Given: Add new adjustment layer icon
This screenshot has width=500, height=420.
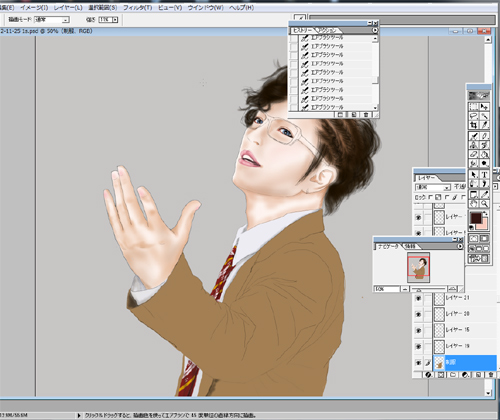Looking at the screenshot, I should [466, 375].
